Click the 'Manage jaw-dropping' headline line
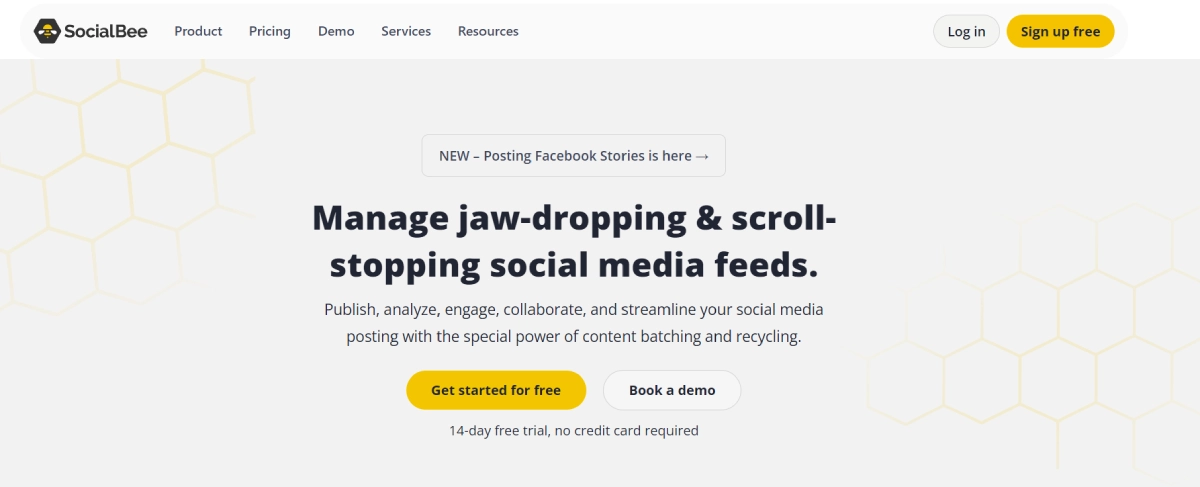This screenshot has height=487, width=1200. [574, 218]
